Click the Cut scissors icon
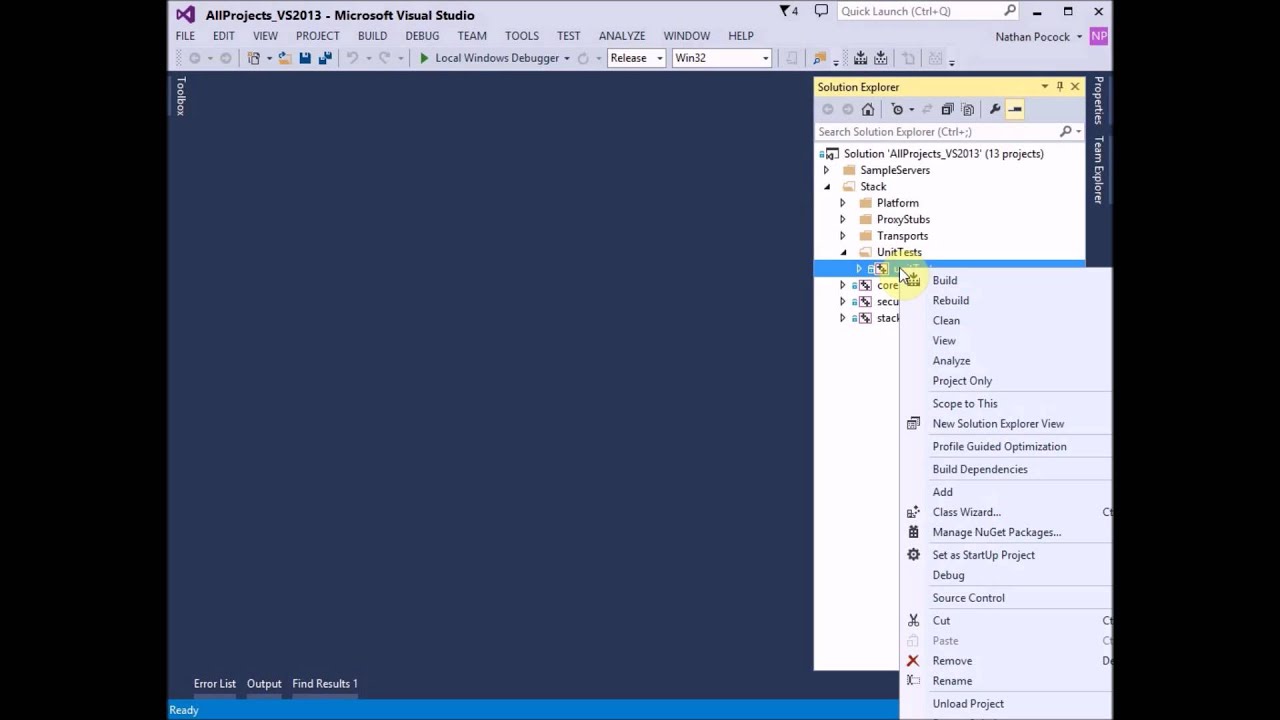 pyautogui.click(x=913, y=620)
